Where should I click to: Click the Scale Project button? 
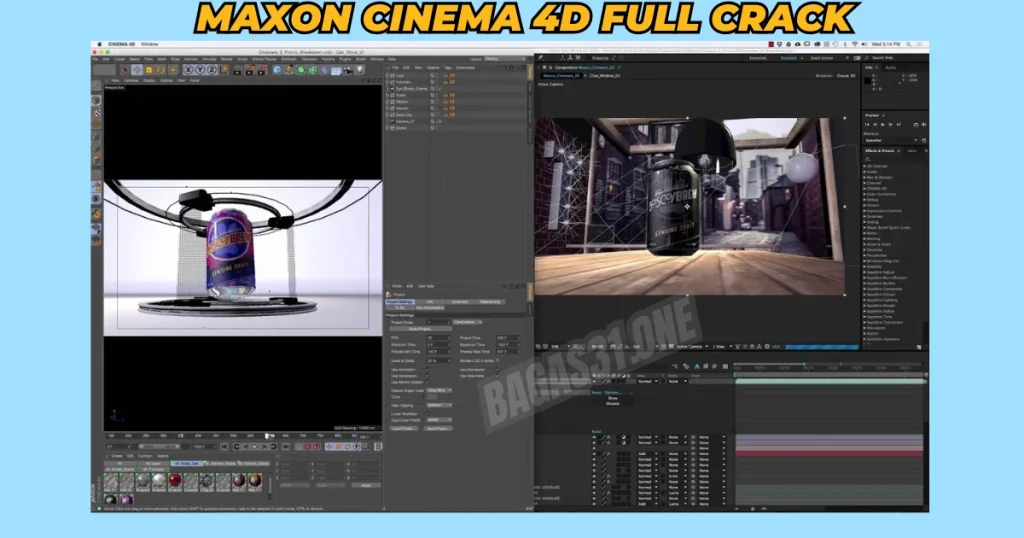(x=421, y=329)
